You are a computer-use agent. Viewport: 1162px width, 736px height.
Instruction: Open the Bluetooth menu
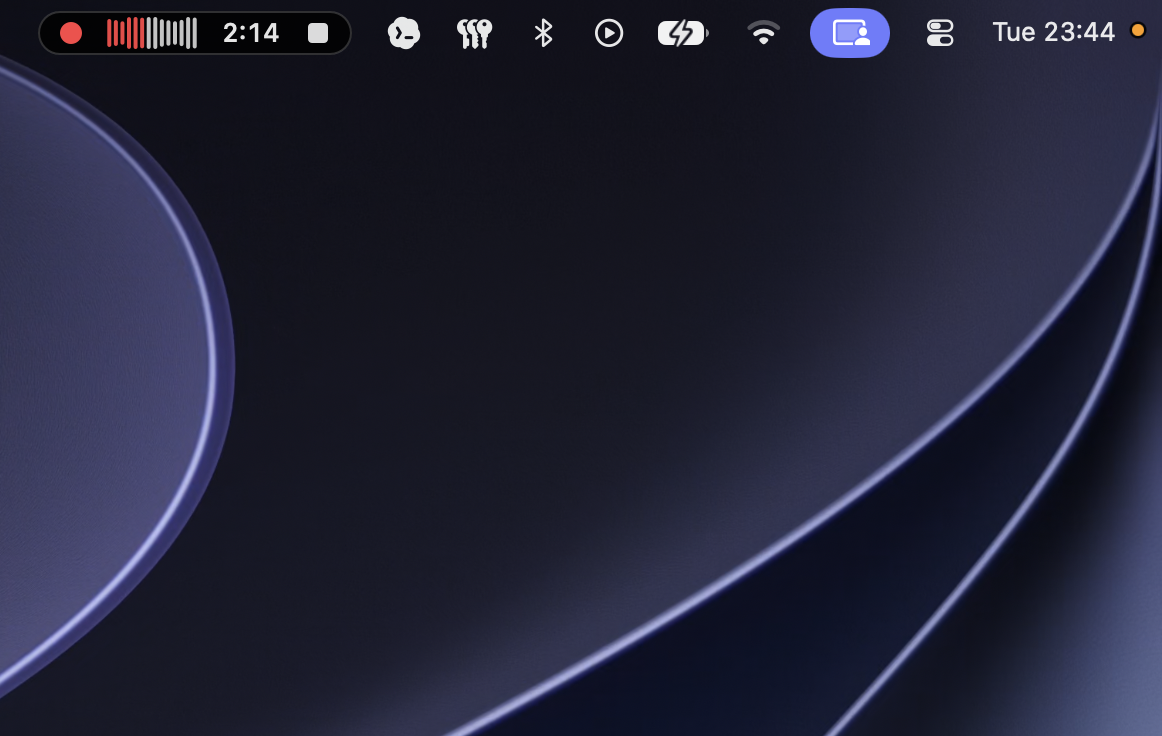pos(543,33)
